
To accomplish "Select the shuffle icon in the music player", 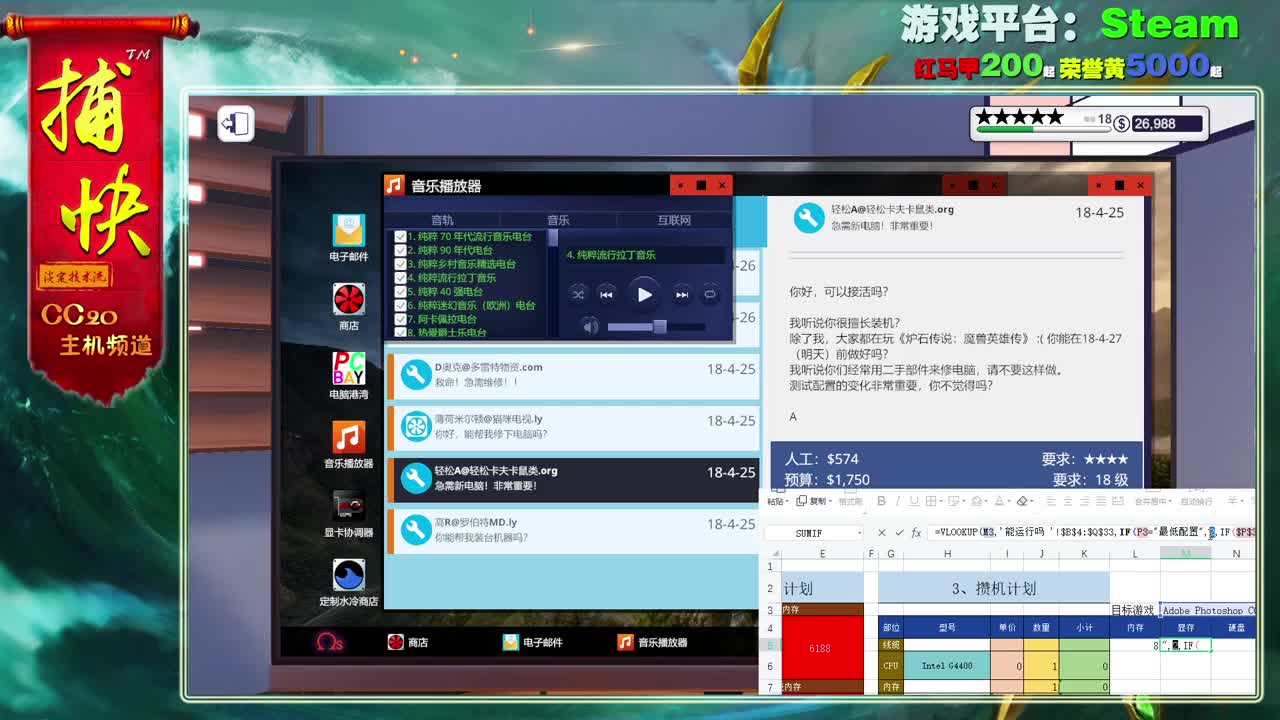I will coord(579,293).
